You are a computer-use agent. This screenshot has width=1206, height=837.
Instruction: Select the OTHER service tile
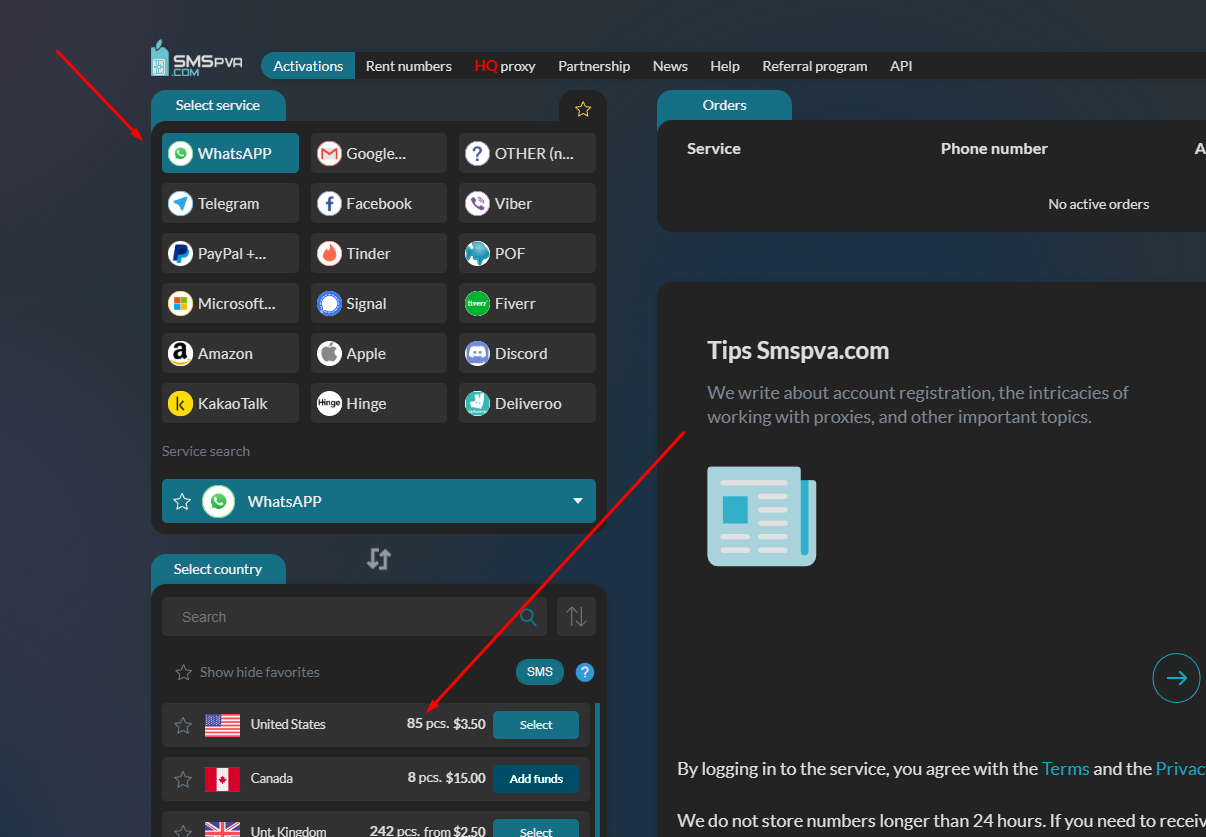[x=527, y=153]
